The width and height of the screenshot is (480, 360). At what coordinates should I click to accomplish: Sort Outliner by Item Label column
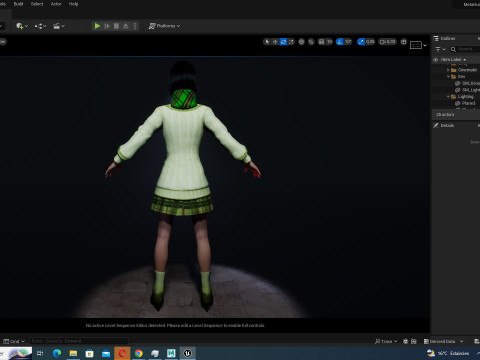click(453, 60)
